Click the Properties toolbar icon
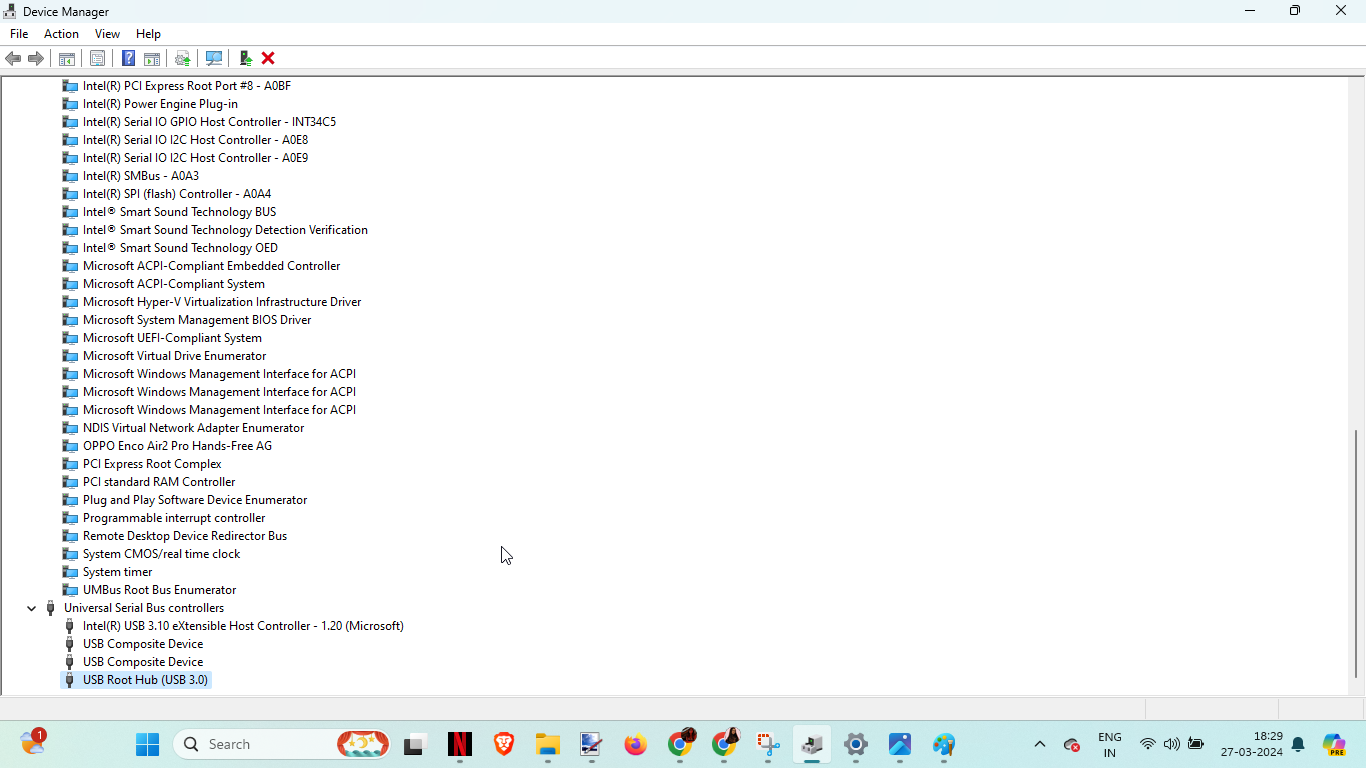This screenshot has height=768, width=1366. click(x=97, y=58)
